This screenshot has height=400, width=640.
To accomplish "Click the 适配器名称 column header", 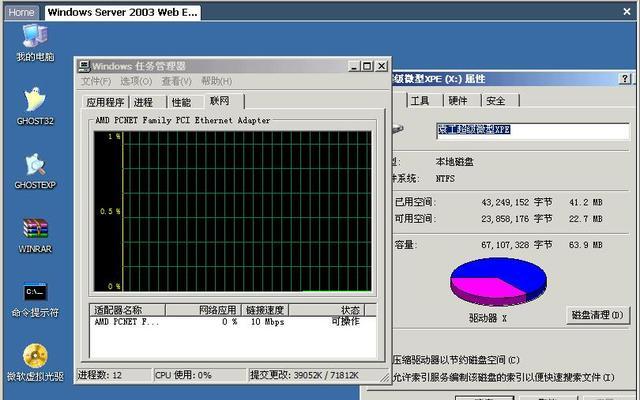I will click(x=127, y=310).
